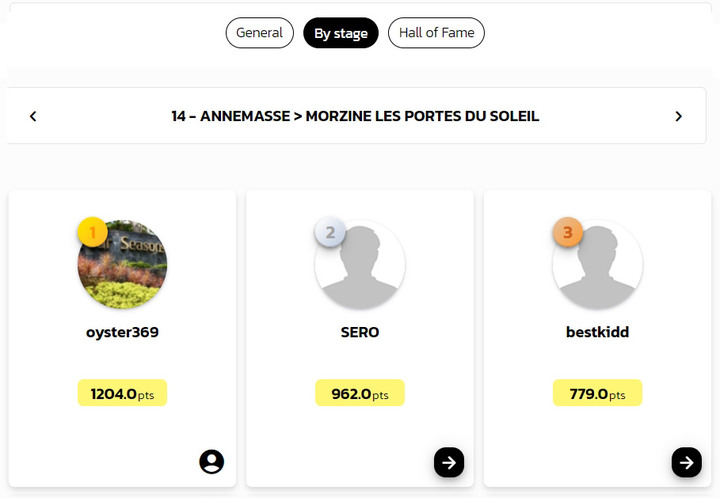The image size is (720, 498).
Task: Click SERO's default avatar
Action: (360, 264)
